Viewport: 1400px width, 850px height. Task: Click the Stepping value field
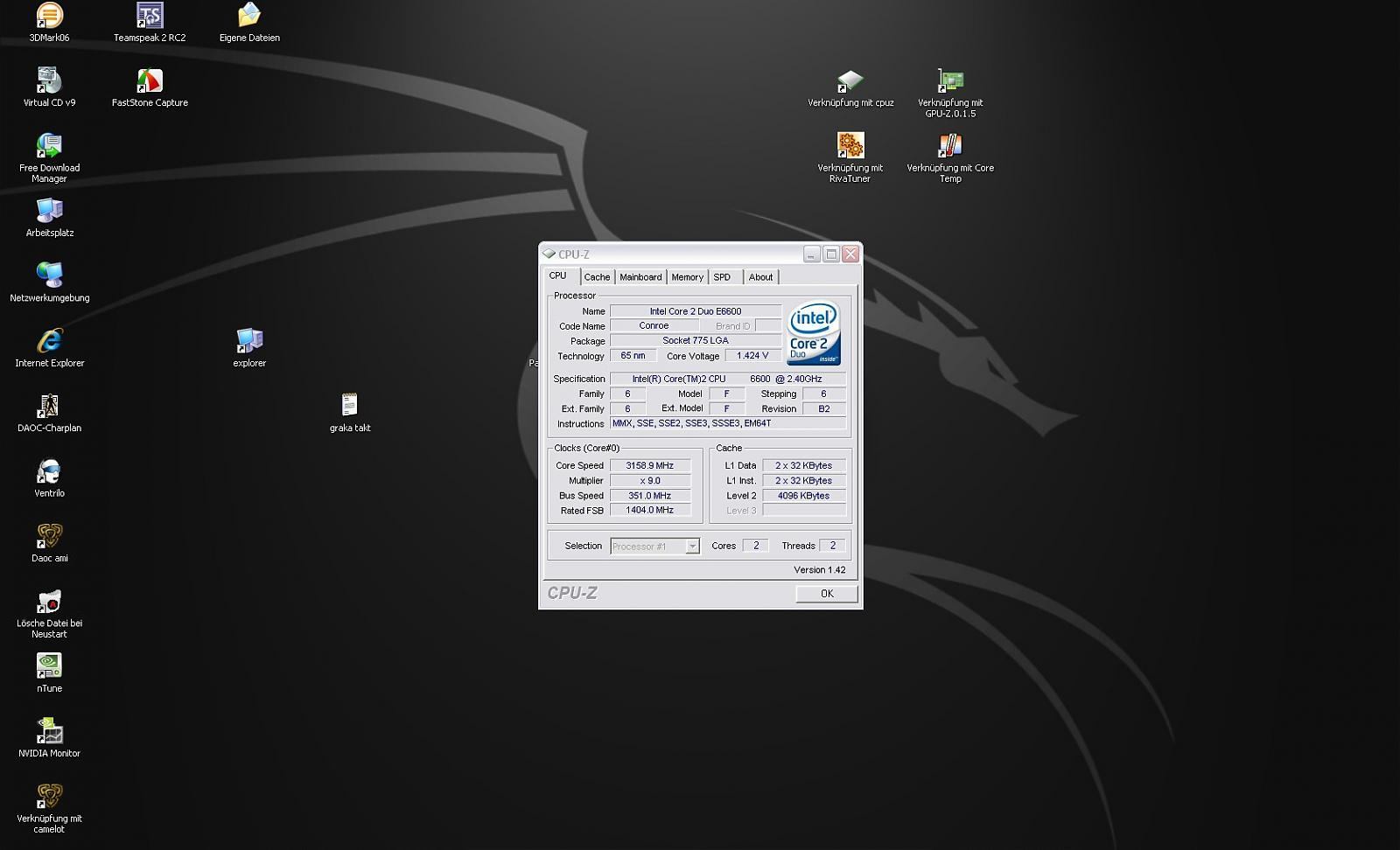click(x=823, y=394)
